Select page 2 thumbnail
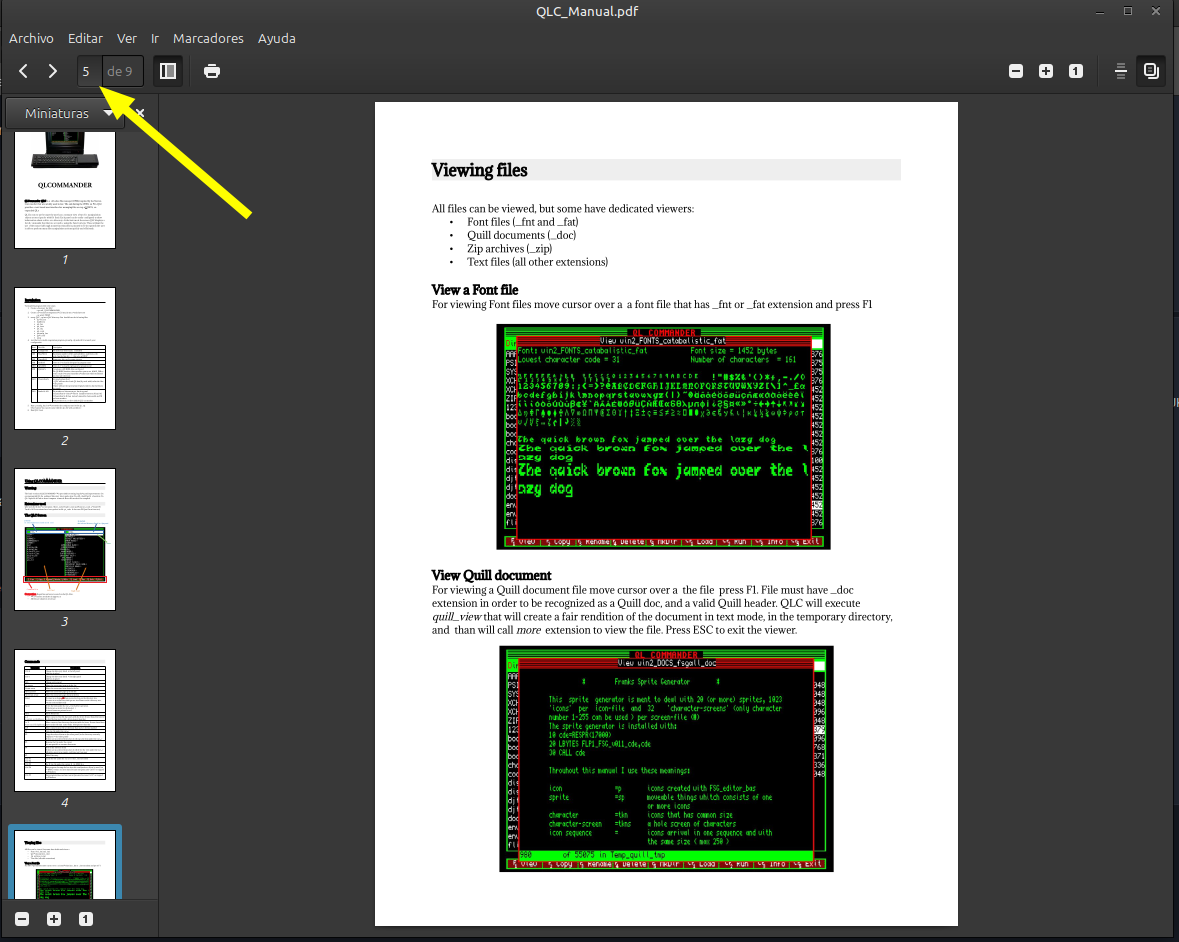The height and width of the screenshot is (942, 1179). (65, 359)
